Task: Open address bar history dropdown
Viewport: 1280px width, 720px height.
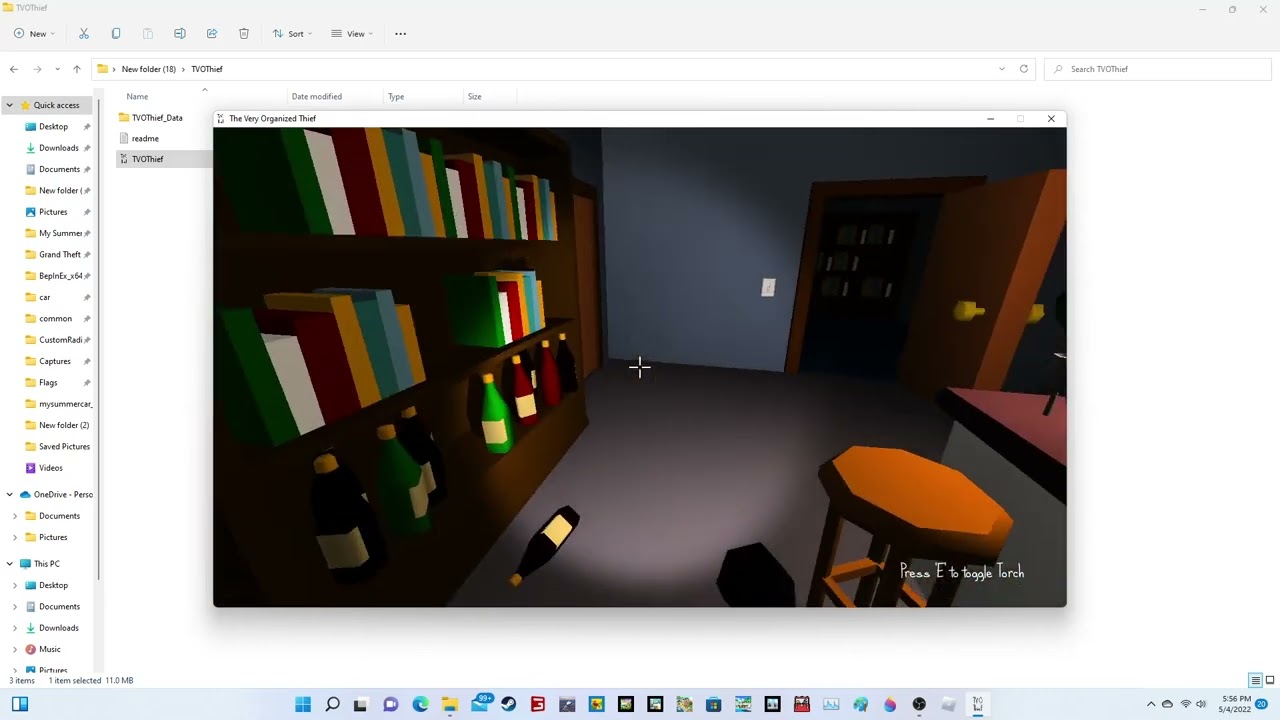Action: pos(1002,69)
